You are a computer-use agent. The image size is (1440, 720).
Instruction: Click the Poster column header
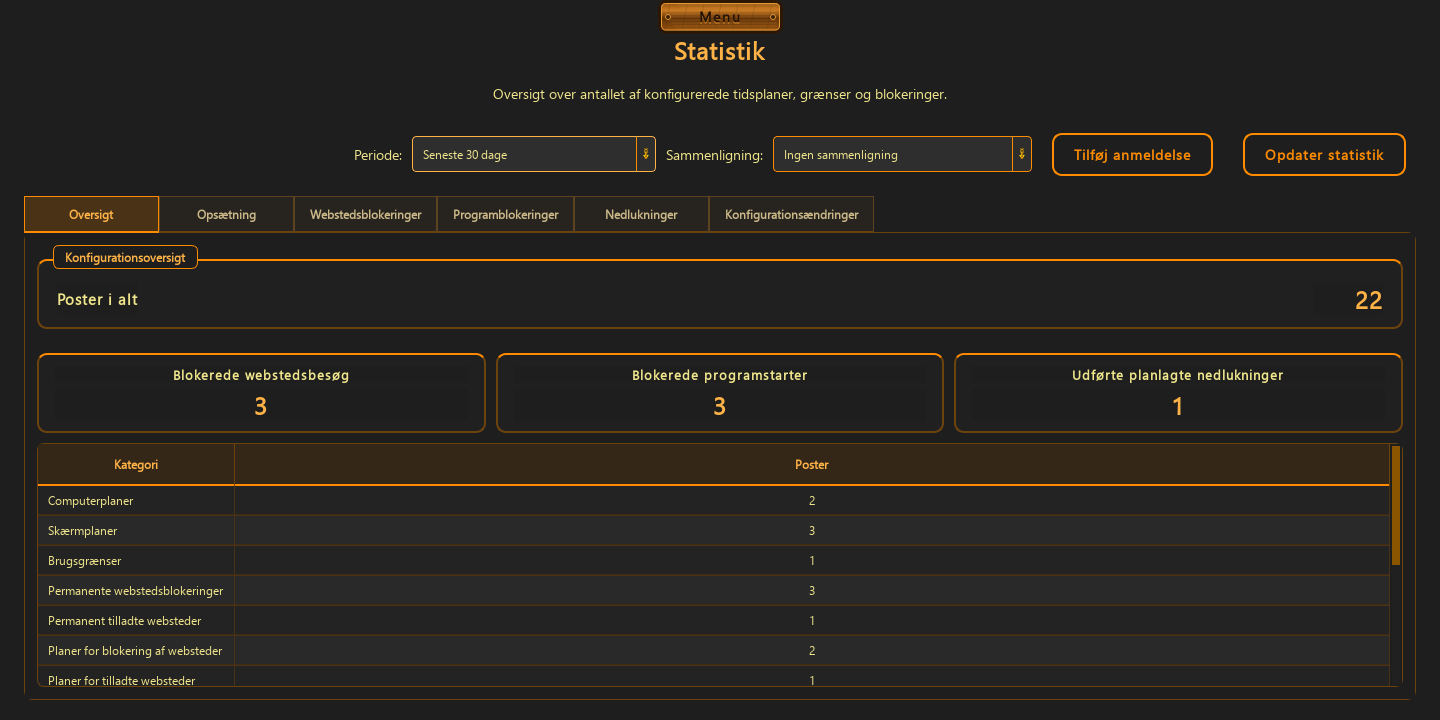click(x=812, y=465)
